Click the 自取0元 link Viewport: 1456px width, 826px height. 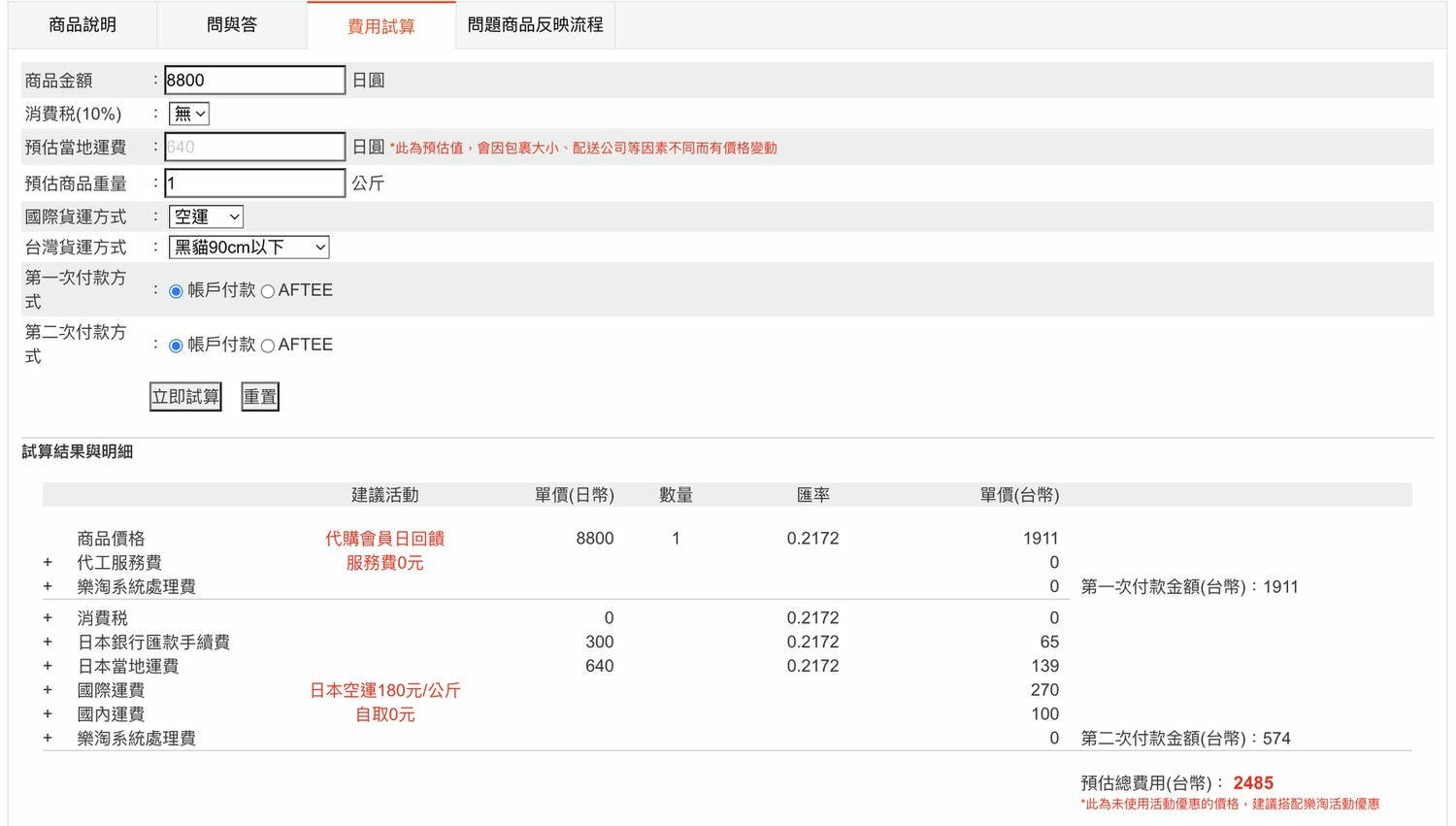coord(385,715)
